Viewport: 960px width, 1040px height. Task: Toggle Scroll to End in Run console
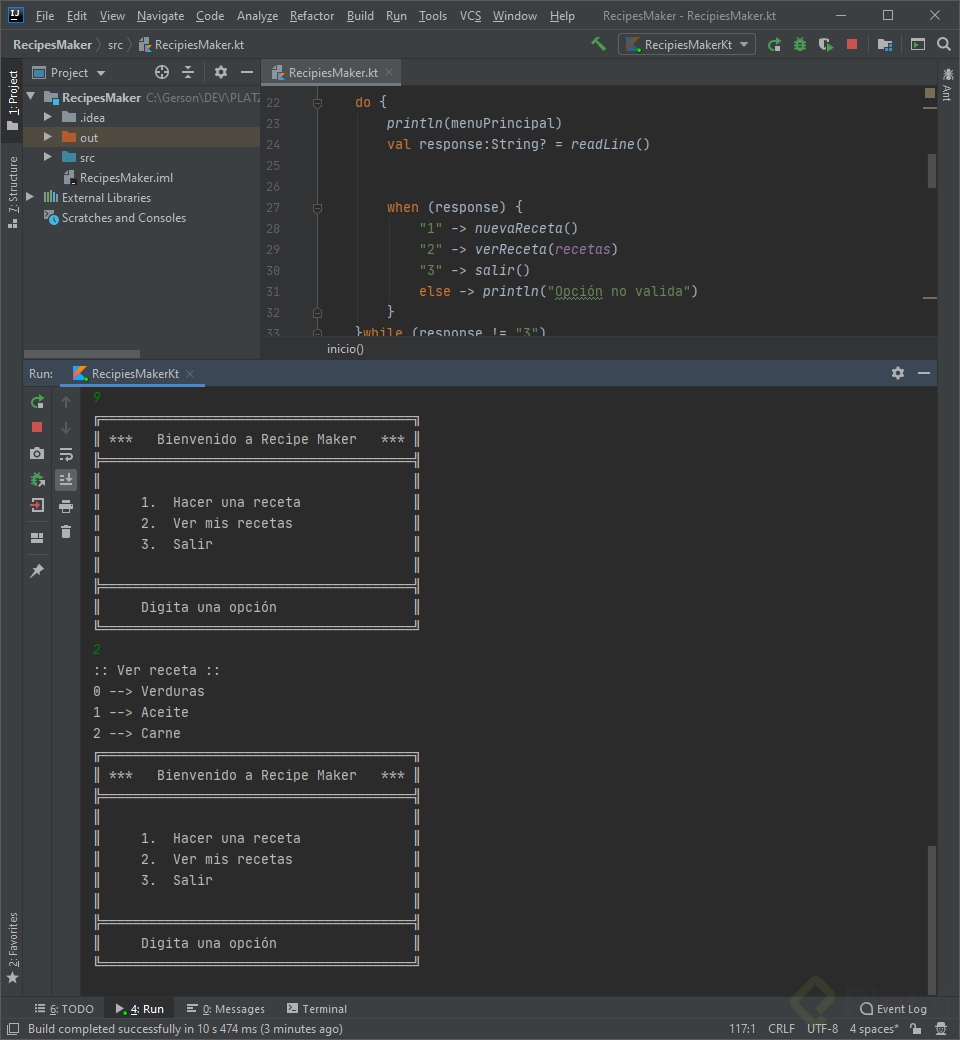click(66, 479)
